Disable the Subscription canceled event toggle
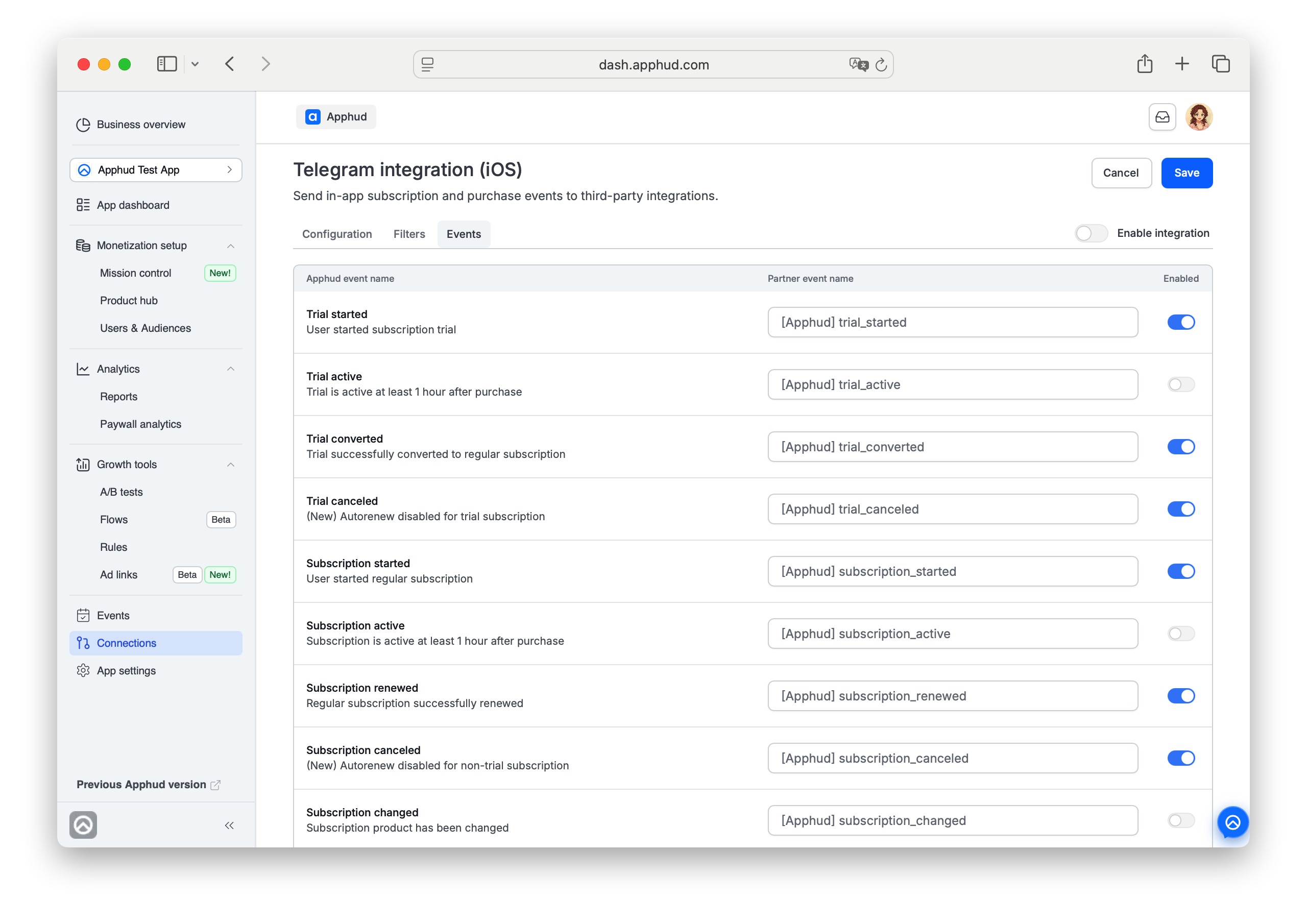This screenshot has height=924, width=1307. coord(1180,758)
